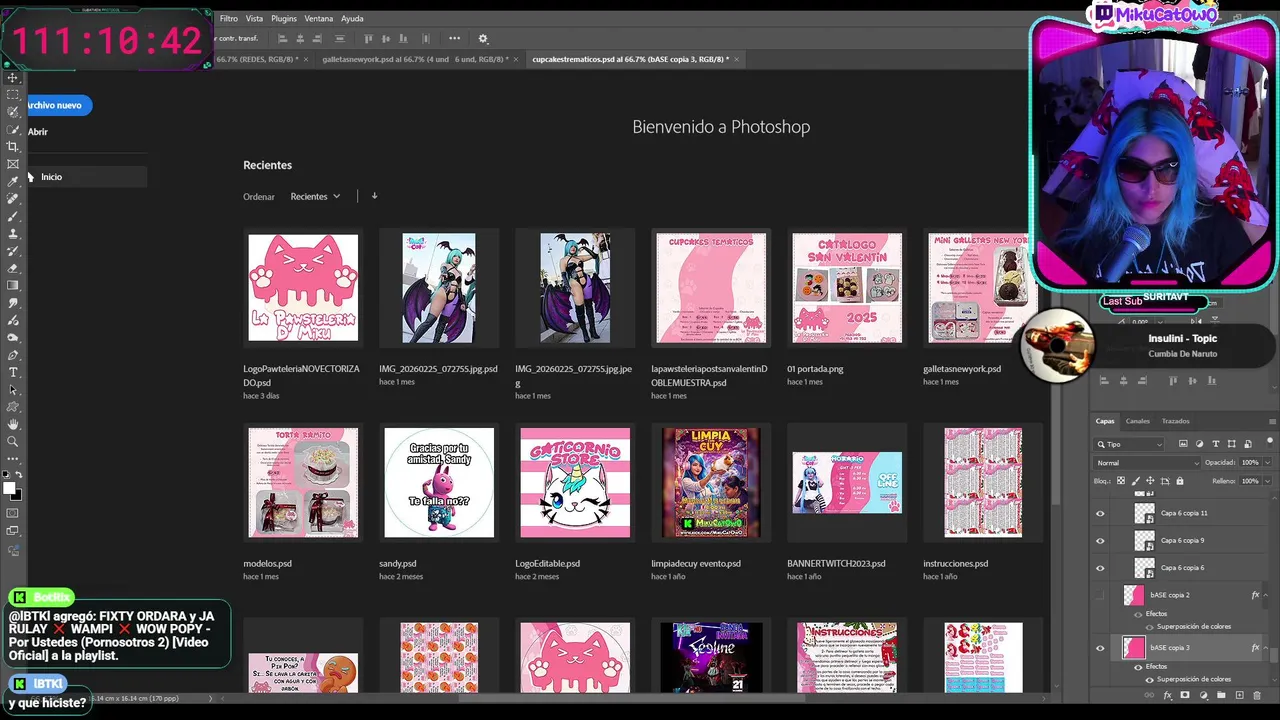Viewport: 1280px width, 720px height.
Task: Select the Clone Stamp tool
Action: point(13,234)
